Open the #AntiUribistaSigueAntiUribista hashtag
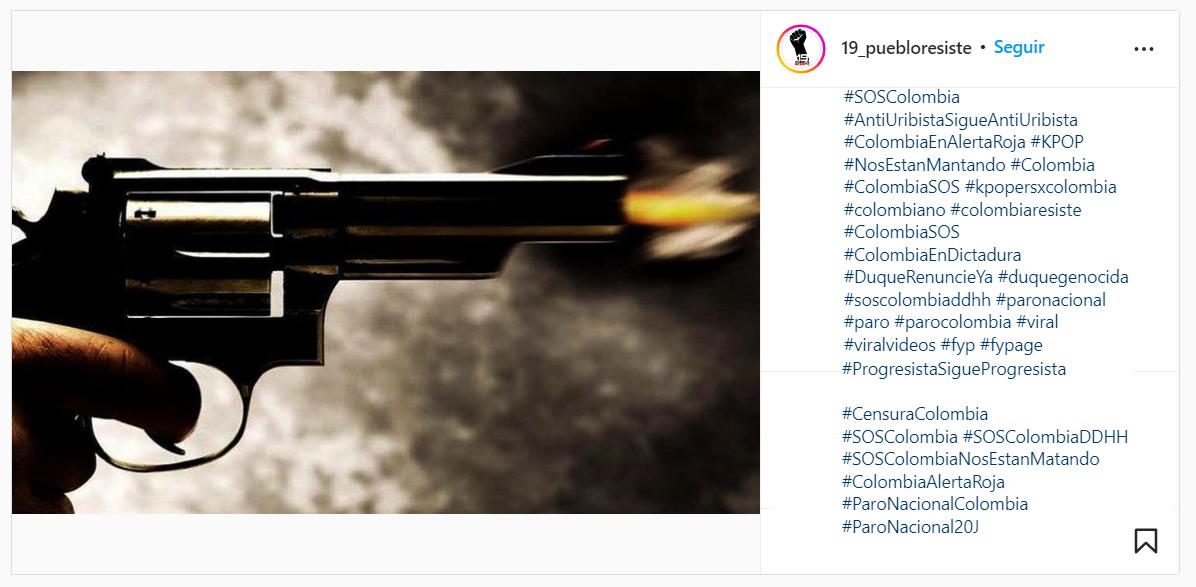This screenshot has height=587, width=1196. click(960, 120)
